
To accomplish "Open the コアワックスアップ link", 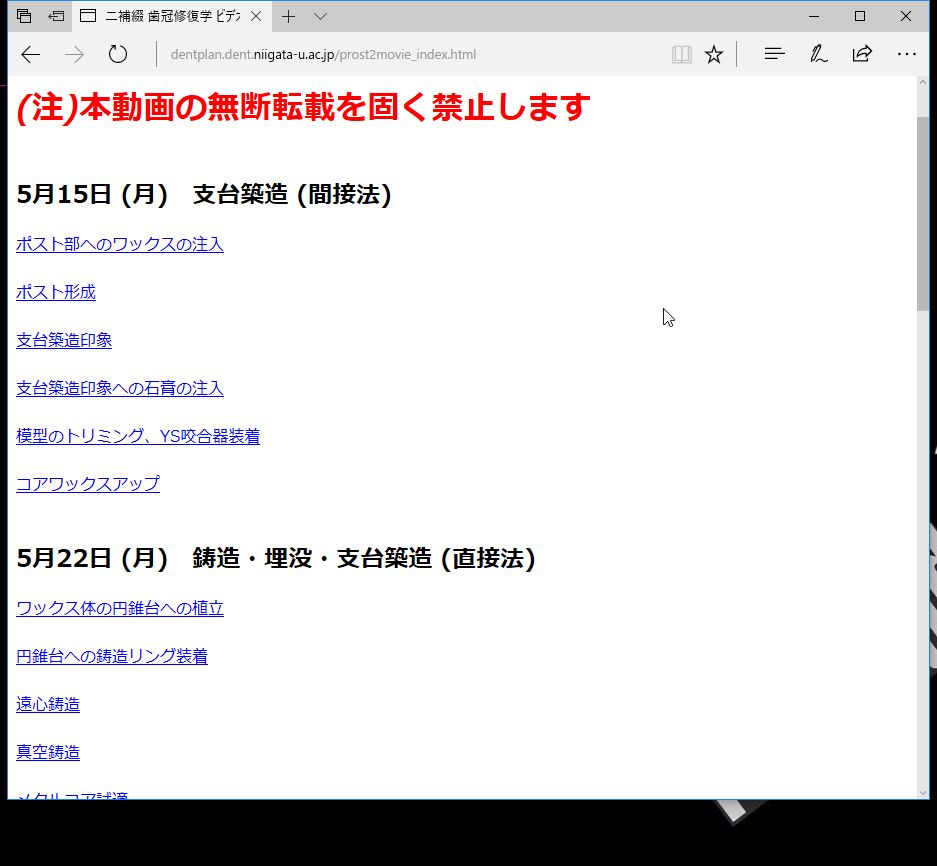I will tap(88, 484).
